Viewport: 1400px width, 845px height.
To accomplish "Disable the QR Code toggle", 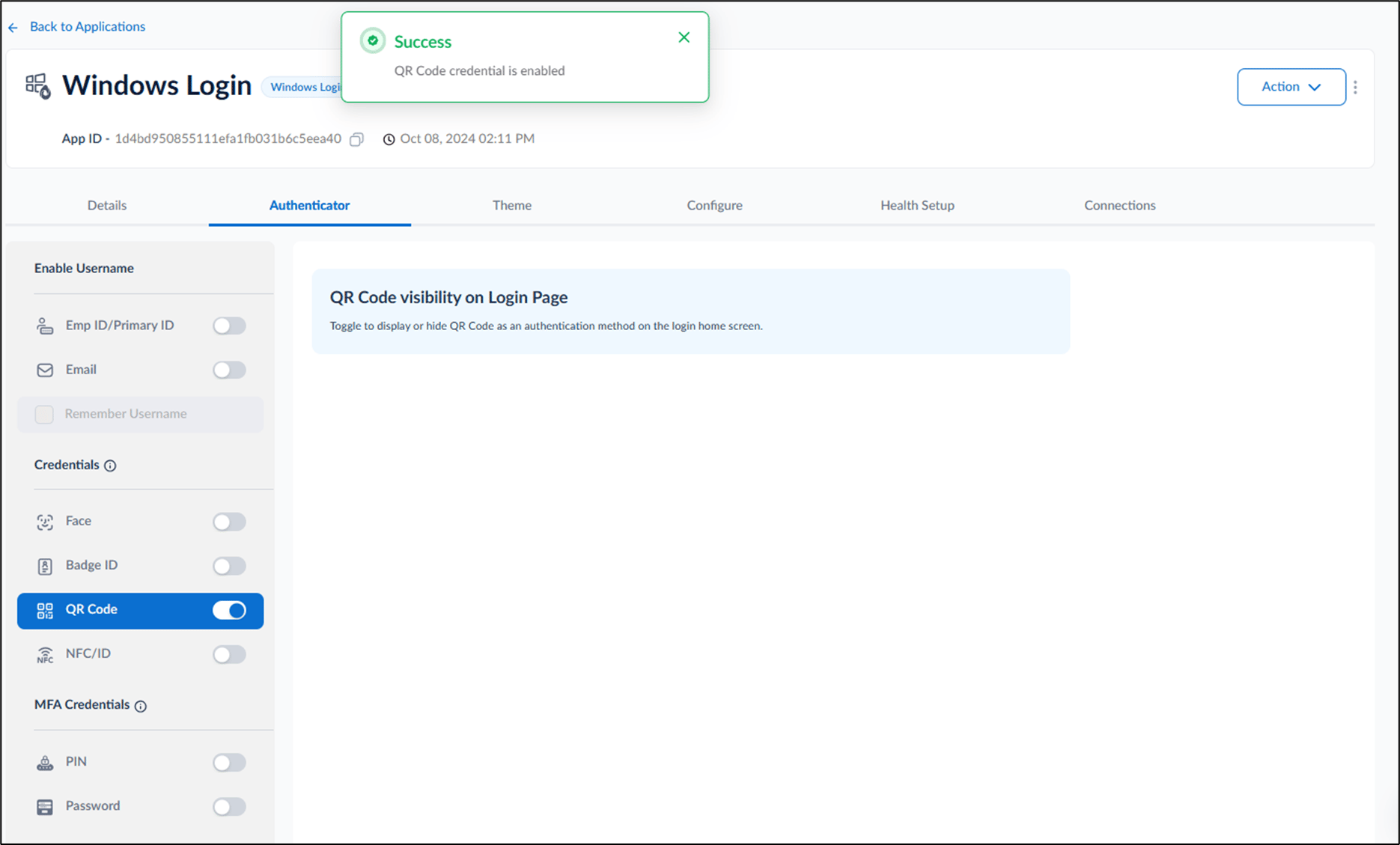I will click(x=229, y=611).
